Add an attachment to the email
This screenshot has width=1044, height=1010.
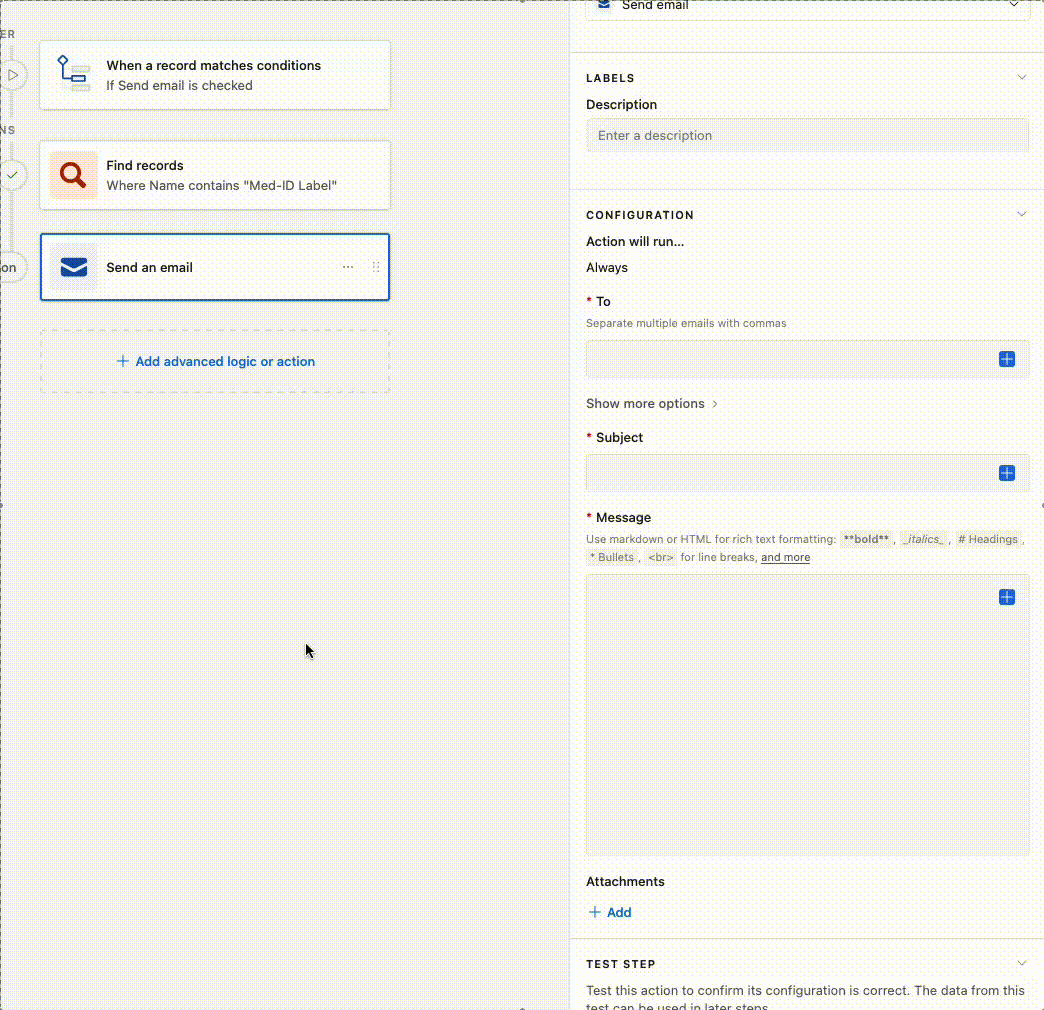coord(610,912)
